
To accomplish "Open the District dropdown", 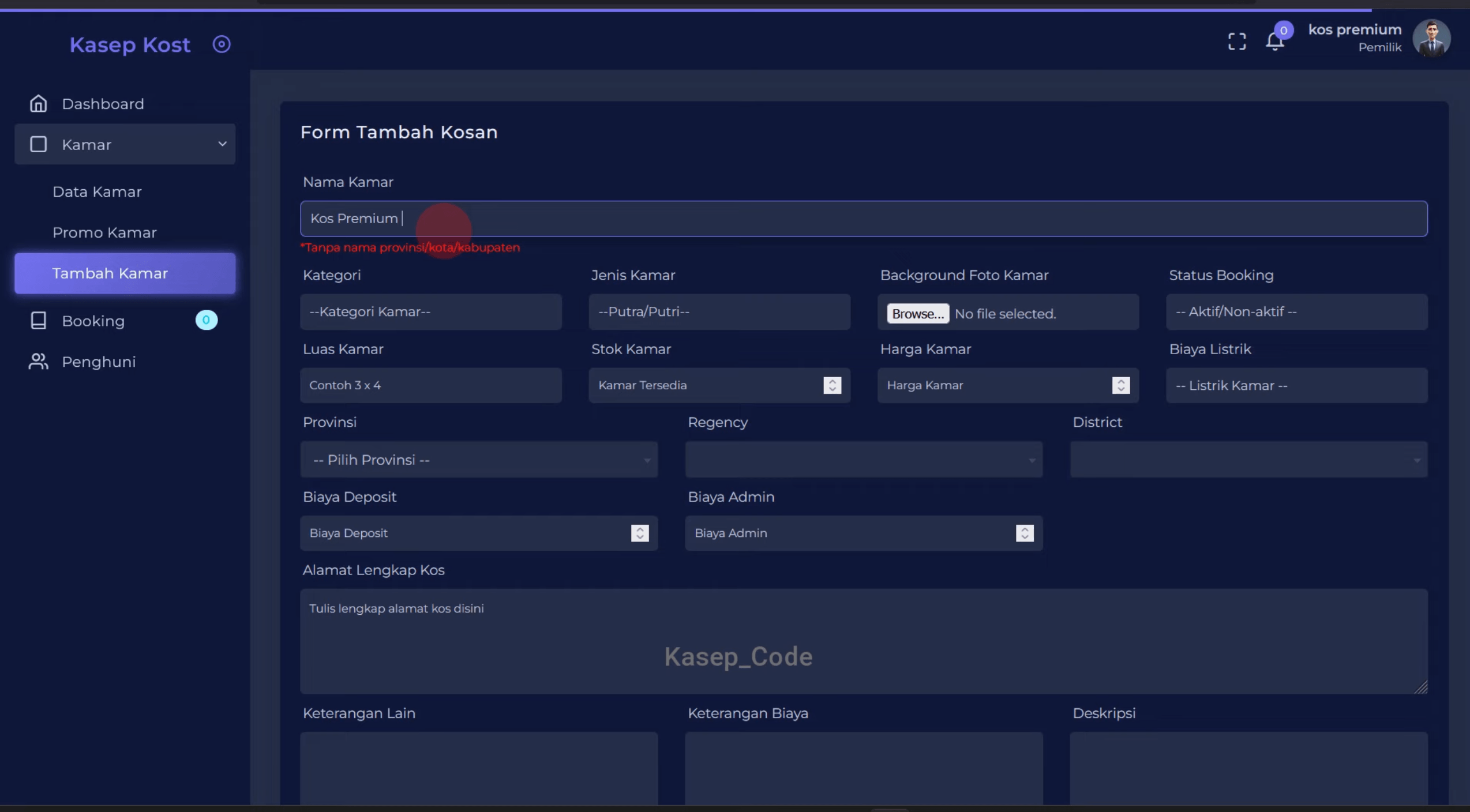I will pos(1248,460).
